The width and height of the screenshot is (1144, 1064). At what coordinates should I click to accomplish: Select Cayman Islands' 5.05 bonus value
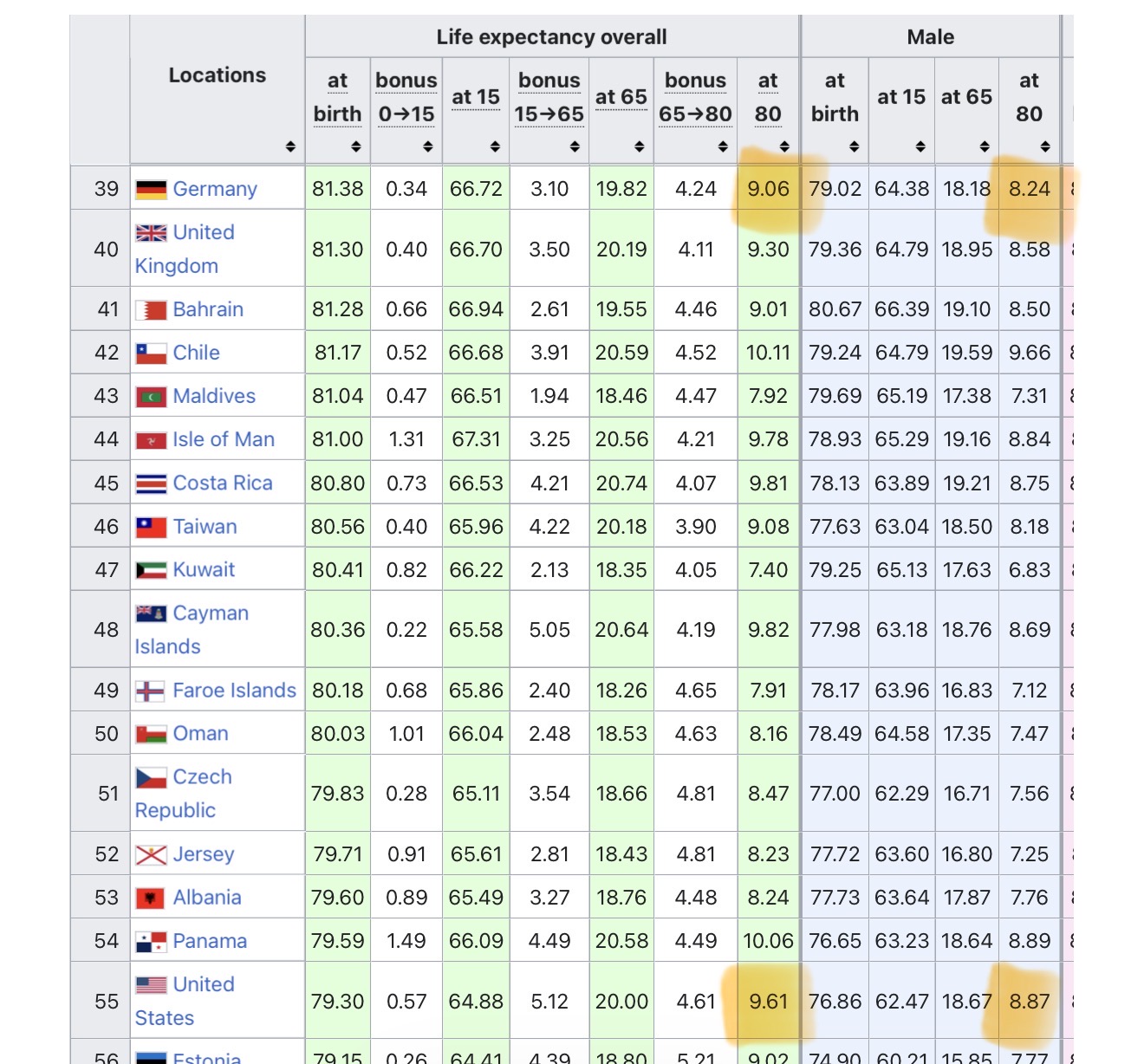pyautogui.click(x=549, y=630)
